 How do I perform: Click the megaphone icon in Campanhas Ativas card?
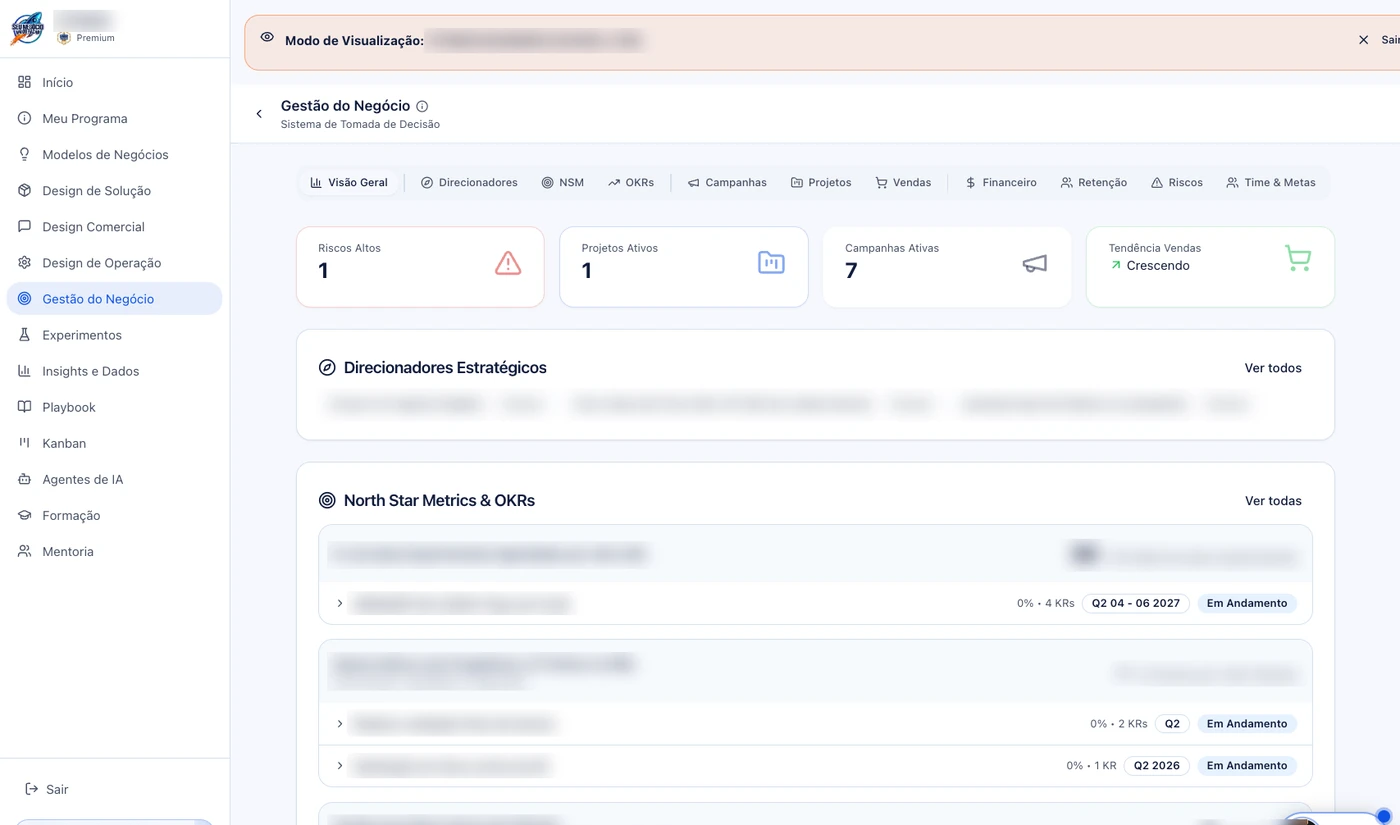[1035, 263]
